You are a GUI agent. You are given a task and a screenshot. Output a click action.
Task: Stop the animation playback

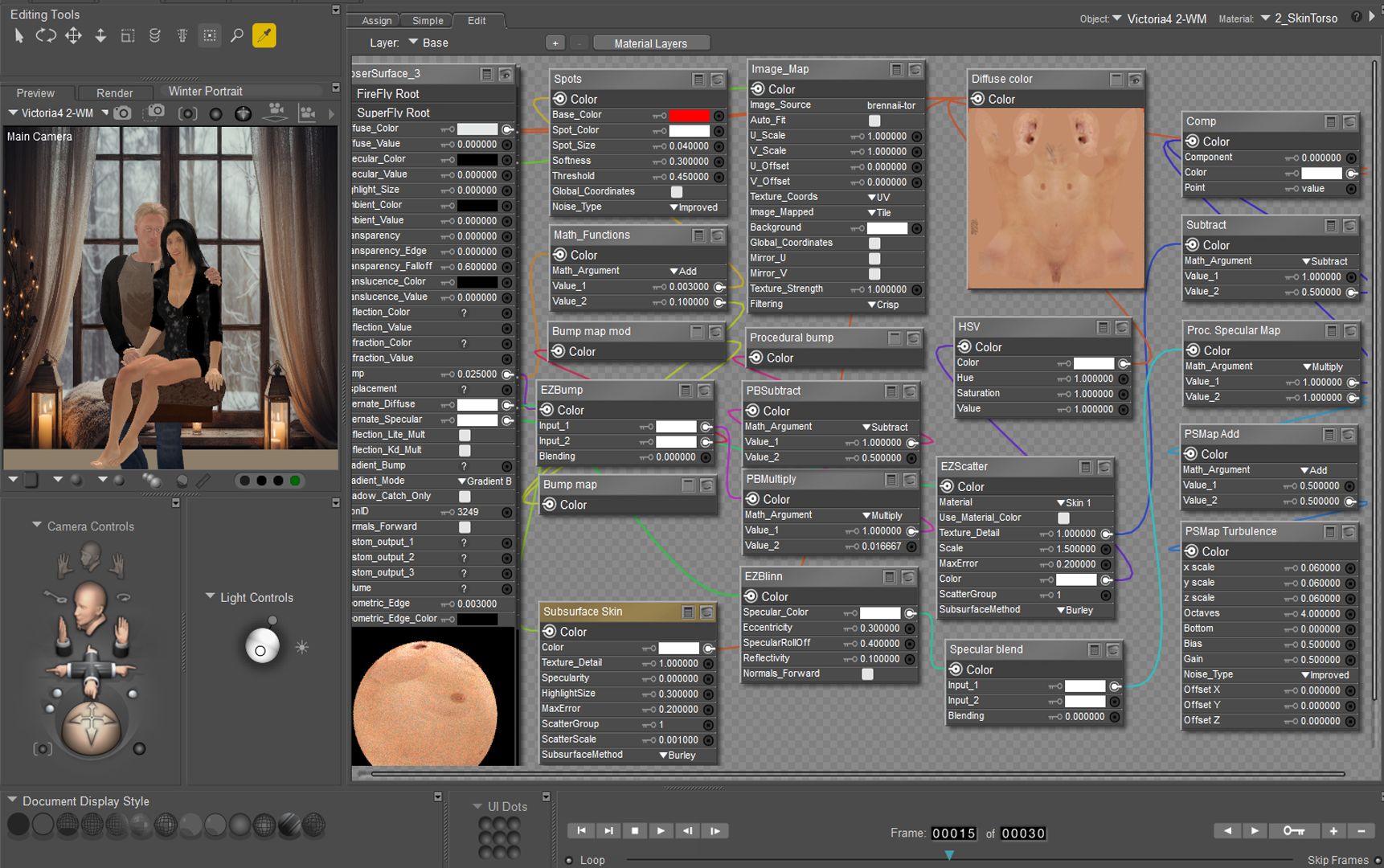[x=635, y=831]
